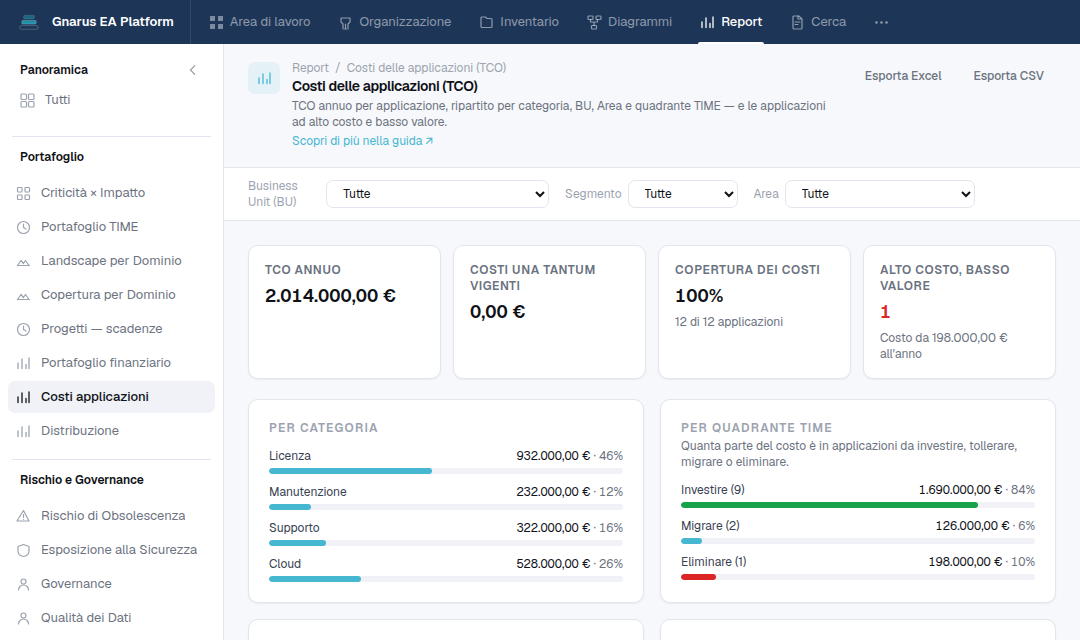This screenshot has height=640, width=1080.
Task: Click the Inventario folder icon
Action: click(486, 22)
